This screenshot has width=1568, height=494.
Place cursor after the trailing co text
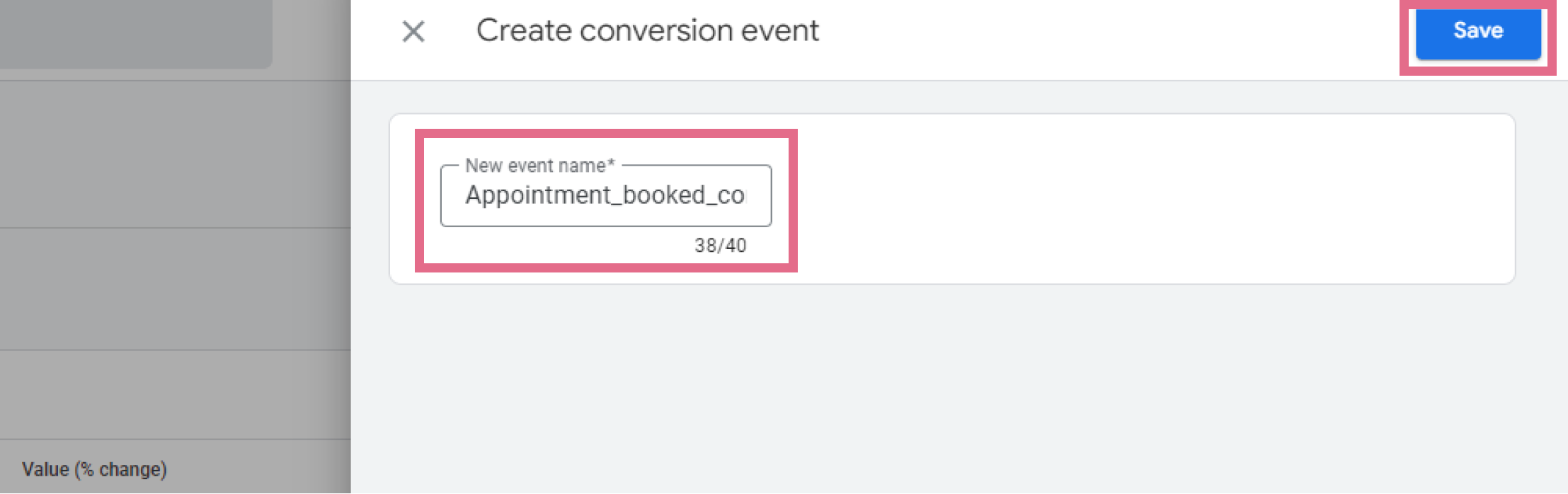click(746, 195)
